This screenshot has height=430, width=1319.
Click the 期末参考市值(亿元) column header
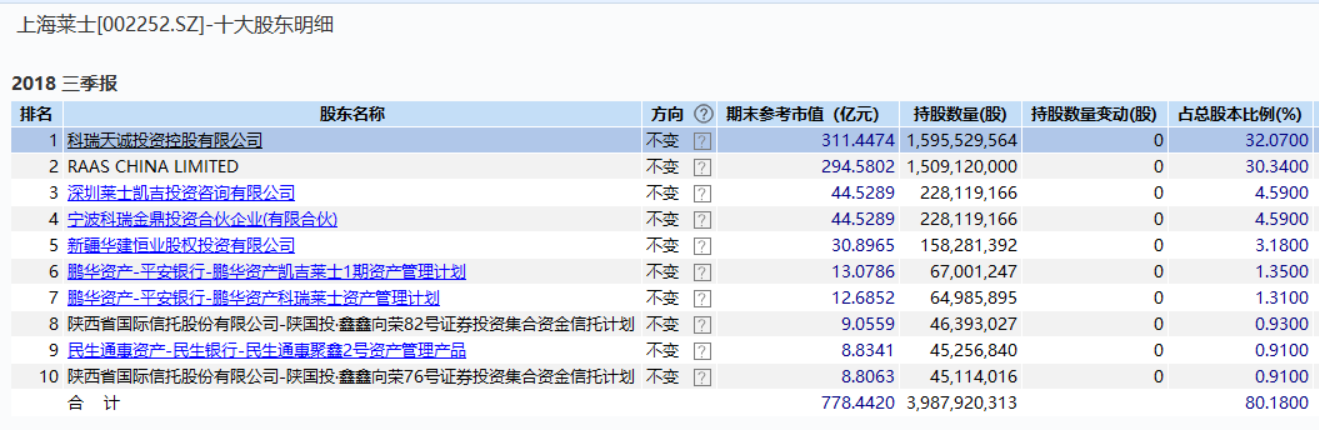802,114
